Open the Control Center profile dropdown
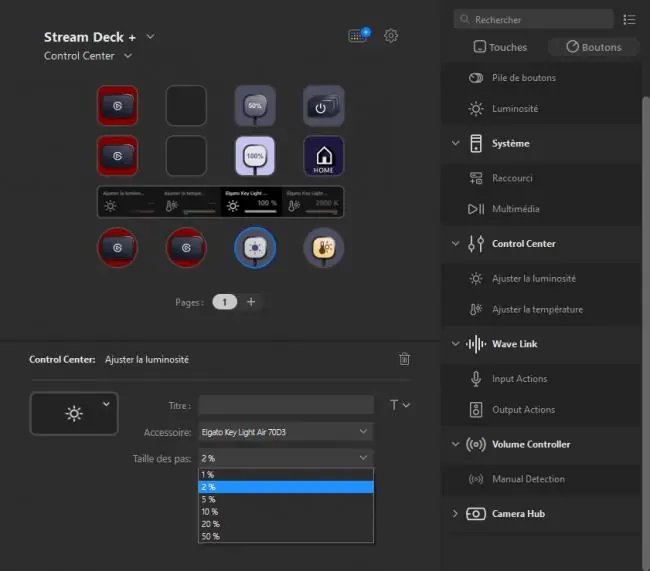The width and height of the screenshot is (650, 571). pyautogui.click(x=128, y=56)
